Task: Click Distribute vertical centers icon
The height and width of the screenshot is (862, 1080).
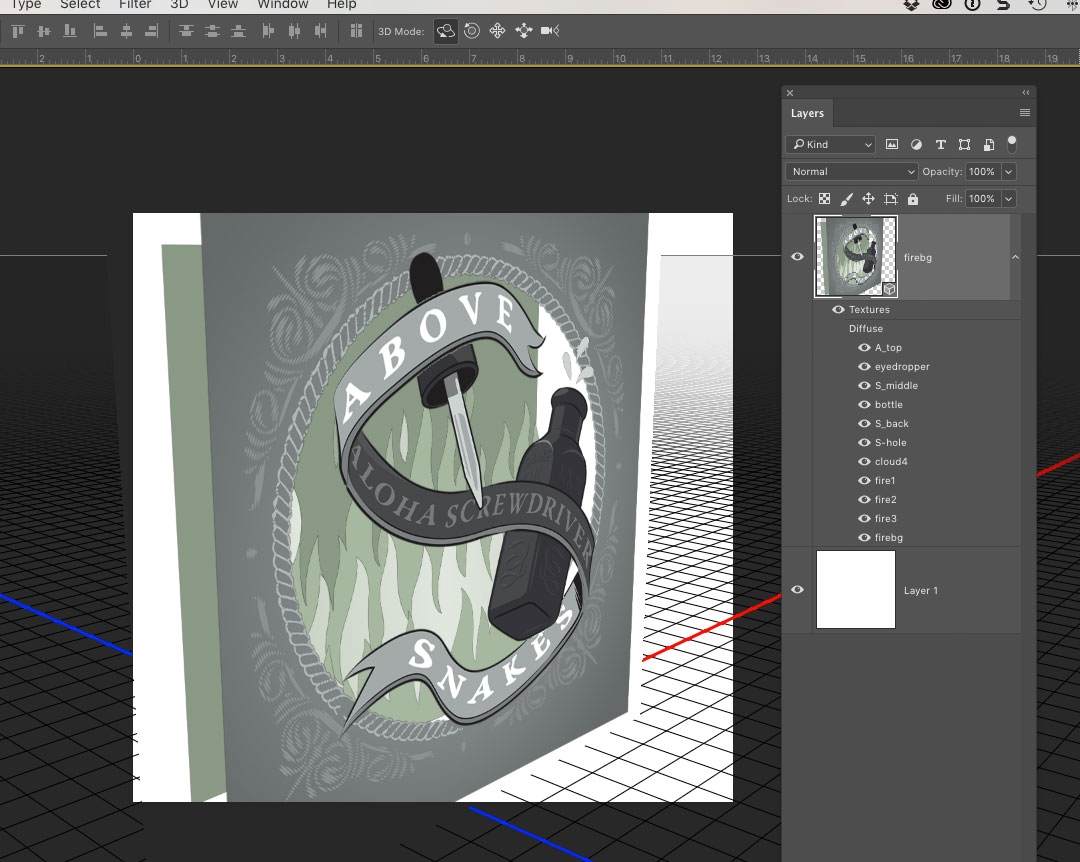Action: click(212, 31)
